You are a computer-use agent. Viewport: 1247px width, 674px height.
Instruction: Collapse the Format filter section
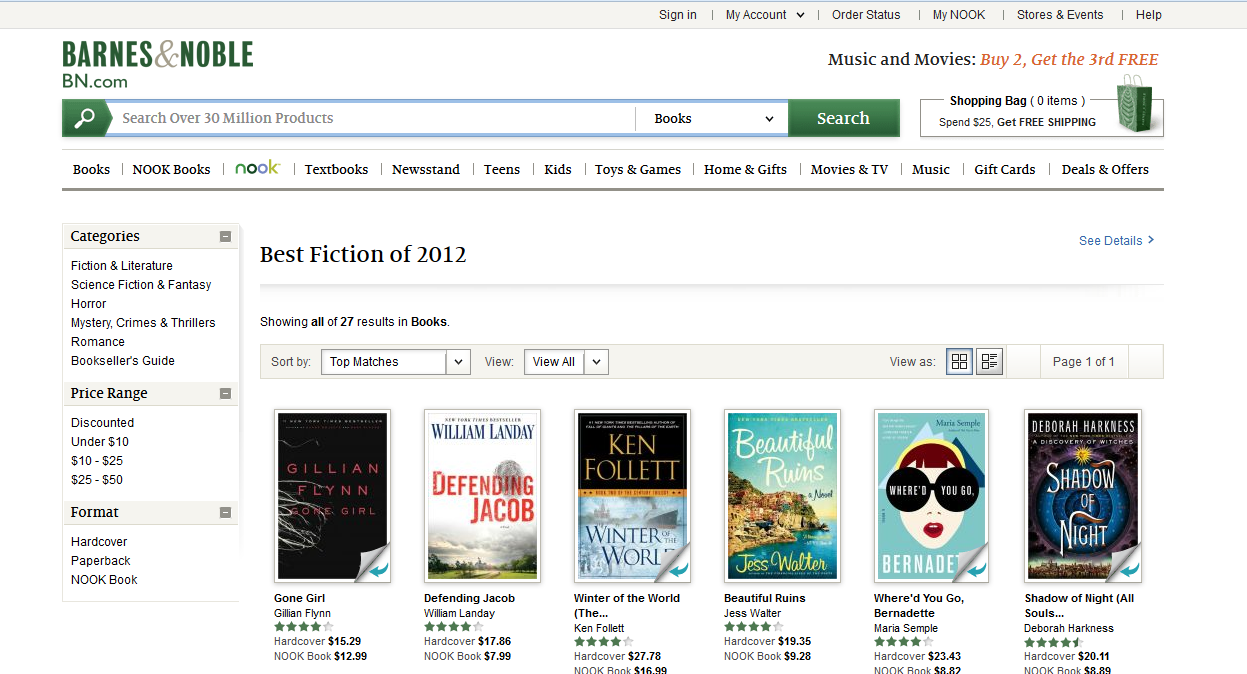coord(225,513)
